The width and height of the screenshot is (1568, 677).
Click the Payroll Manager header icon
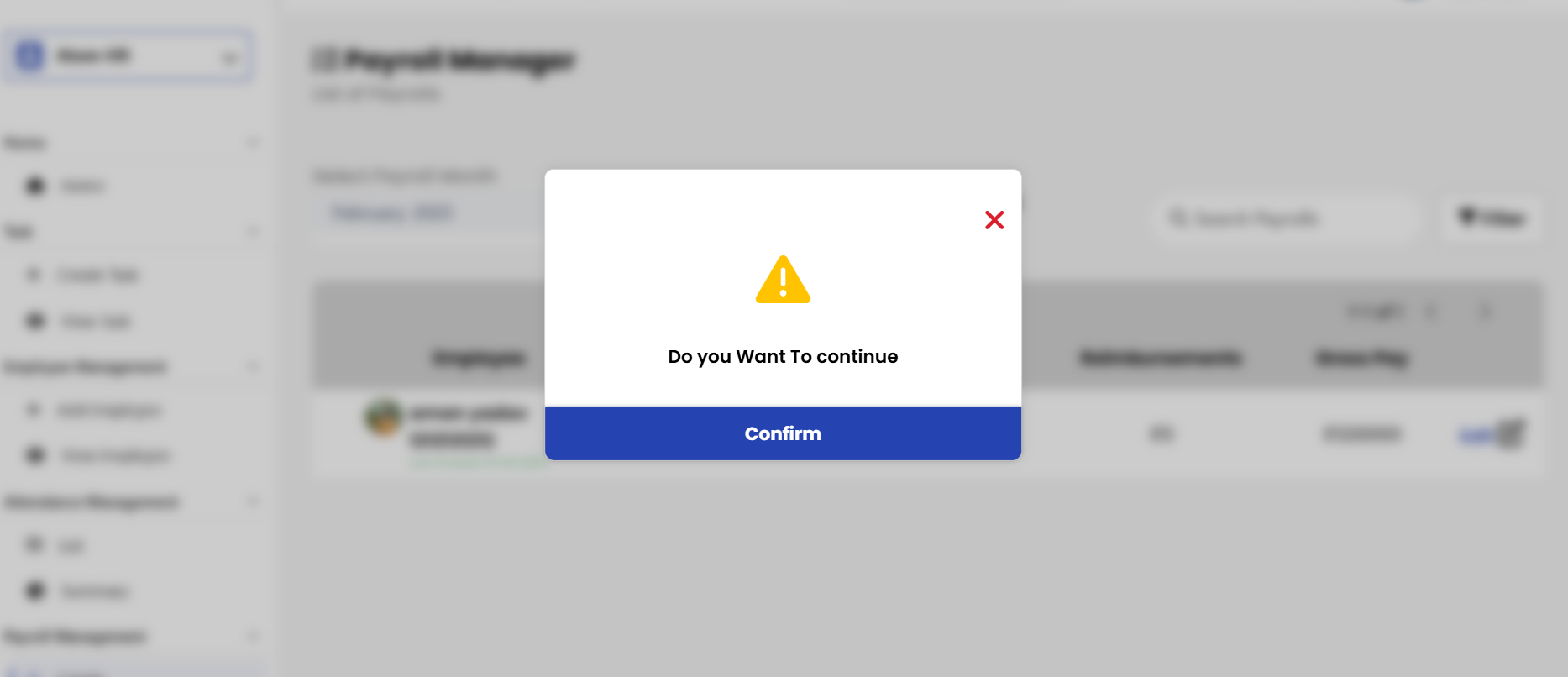click(x=325, y=60)
